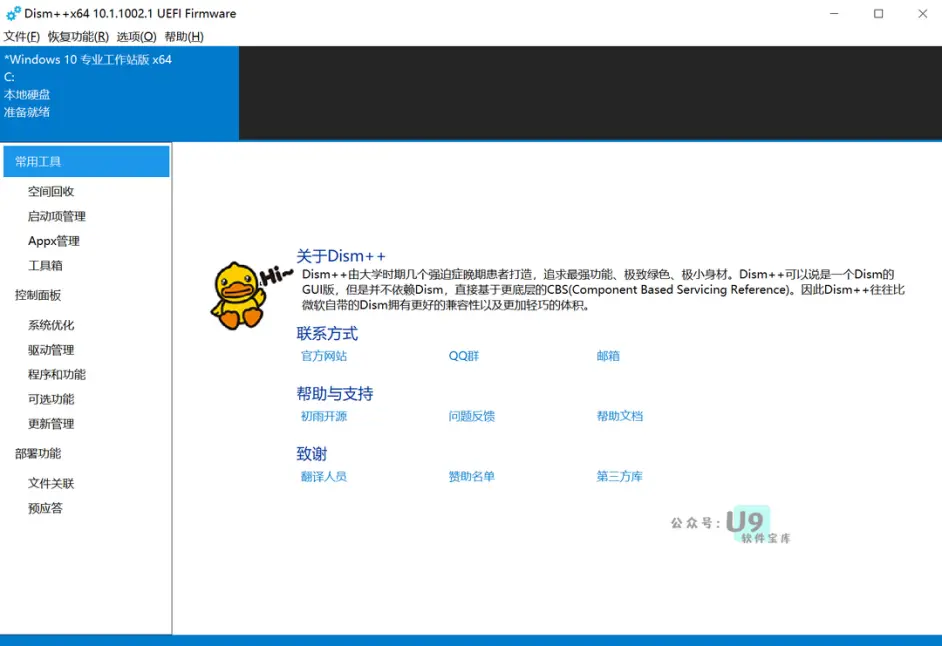This screenshot has width=942, height=646.
Task: Click the 帮助与支持 heading
Action: click(335, 394)
